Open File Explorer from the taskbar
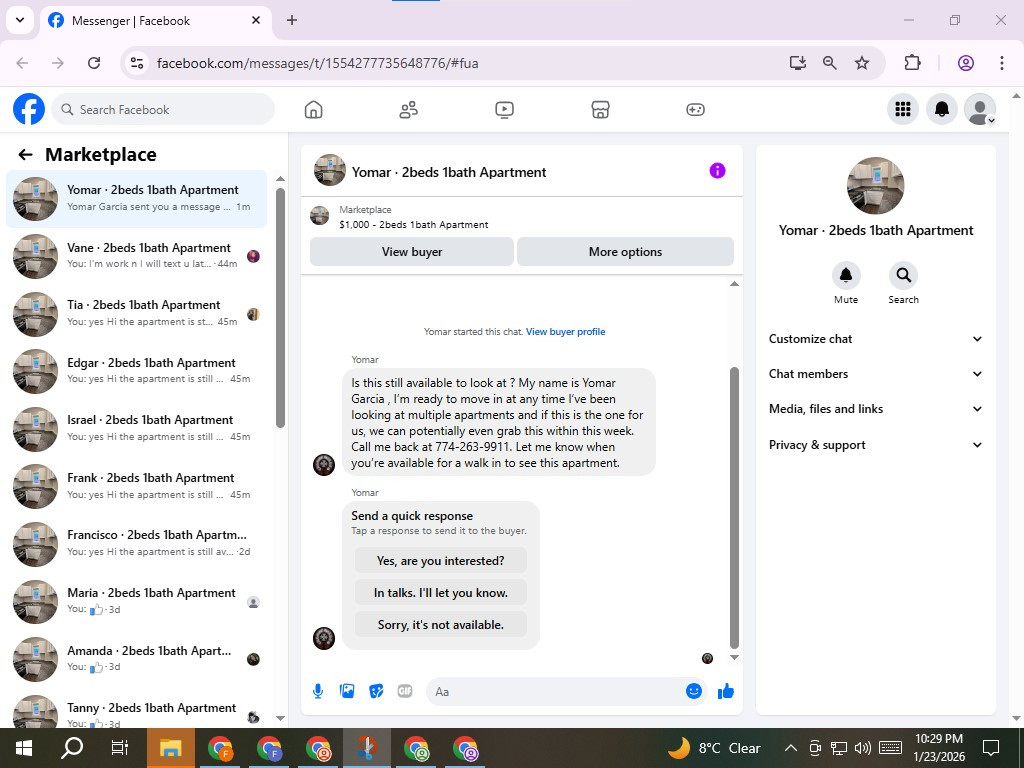The height and width of the screenshot is (768, 1024). tap(170, 748)
